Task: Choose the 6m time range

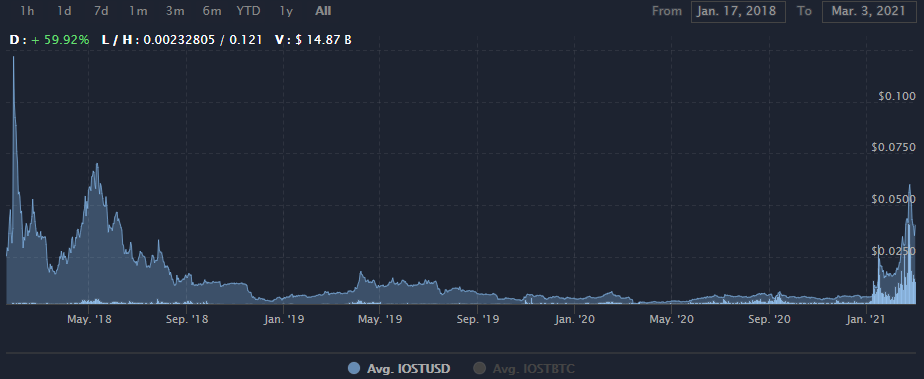Action: pyautogui.click(x=212, y=11)
